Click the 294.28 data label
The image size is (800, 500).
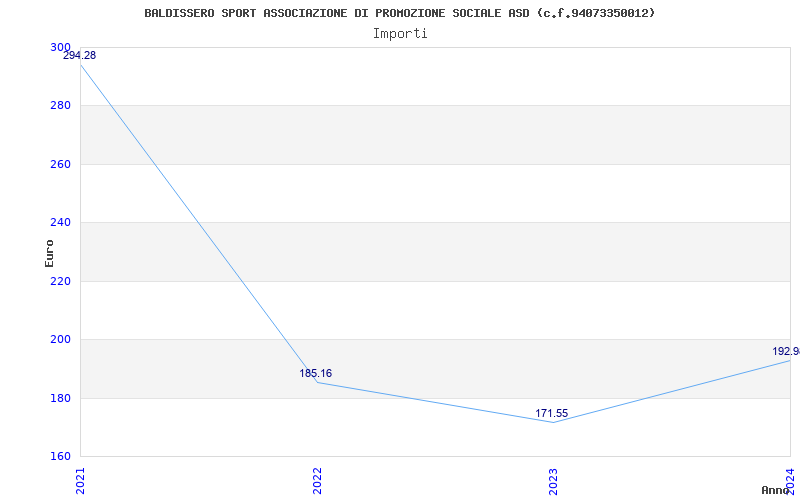tap(80, 55)
